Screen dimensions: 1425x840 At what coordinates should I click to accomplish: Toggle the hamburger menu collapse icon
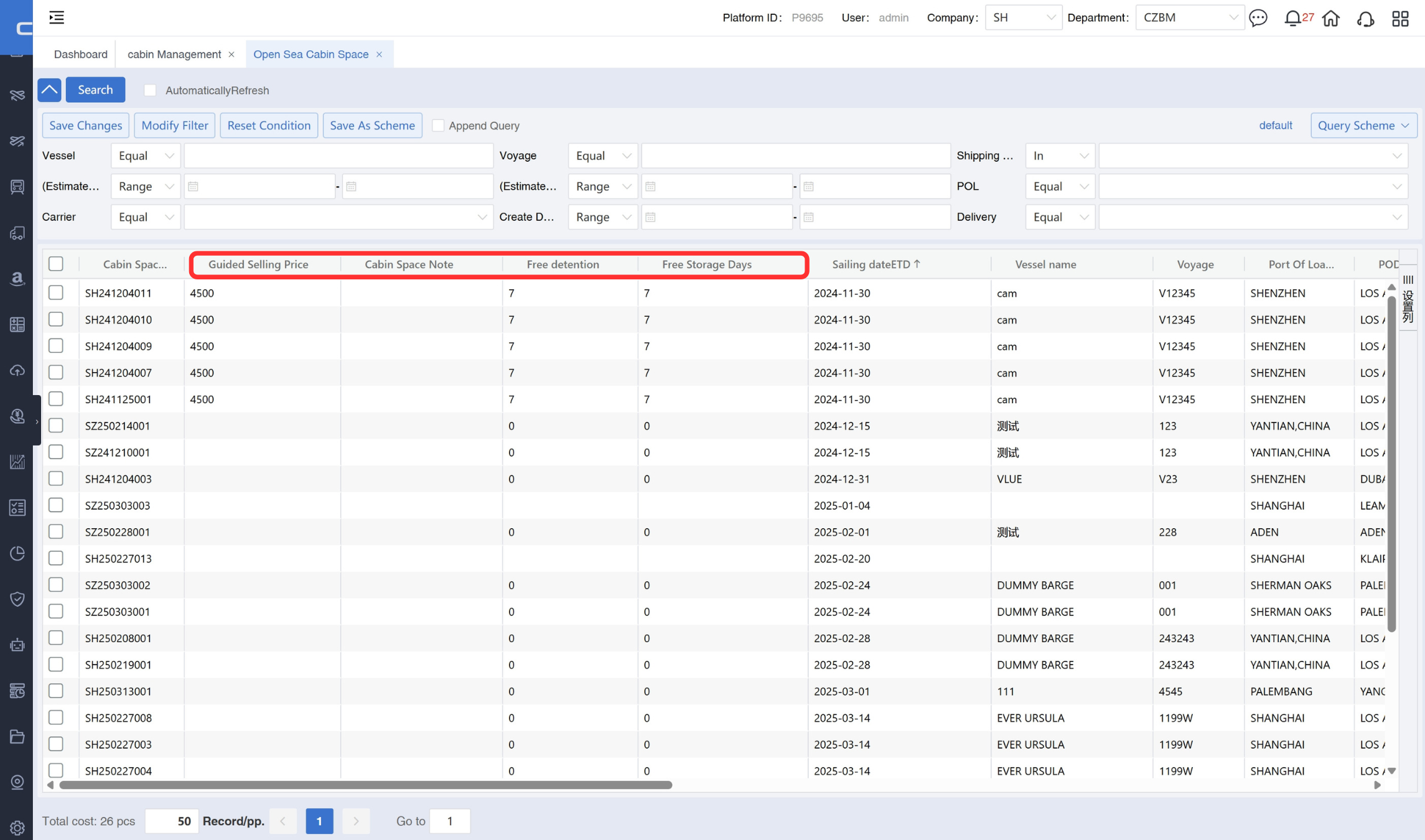[x=57, y=17]
